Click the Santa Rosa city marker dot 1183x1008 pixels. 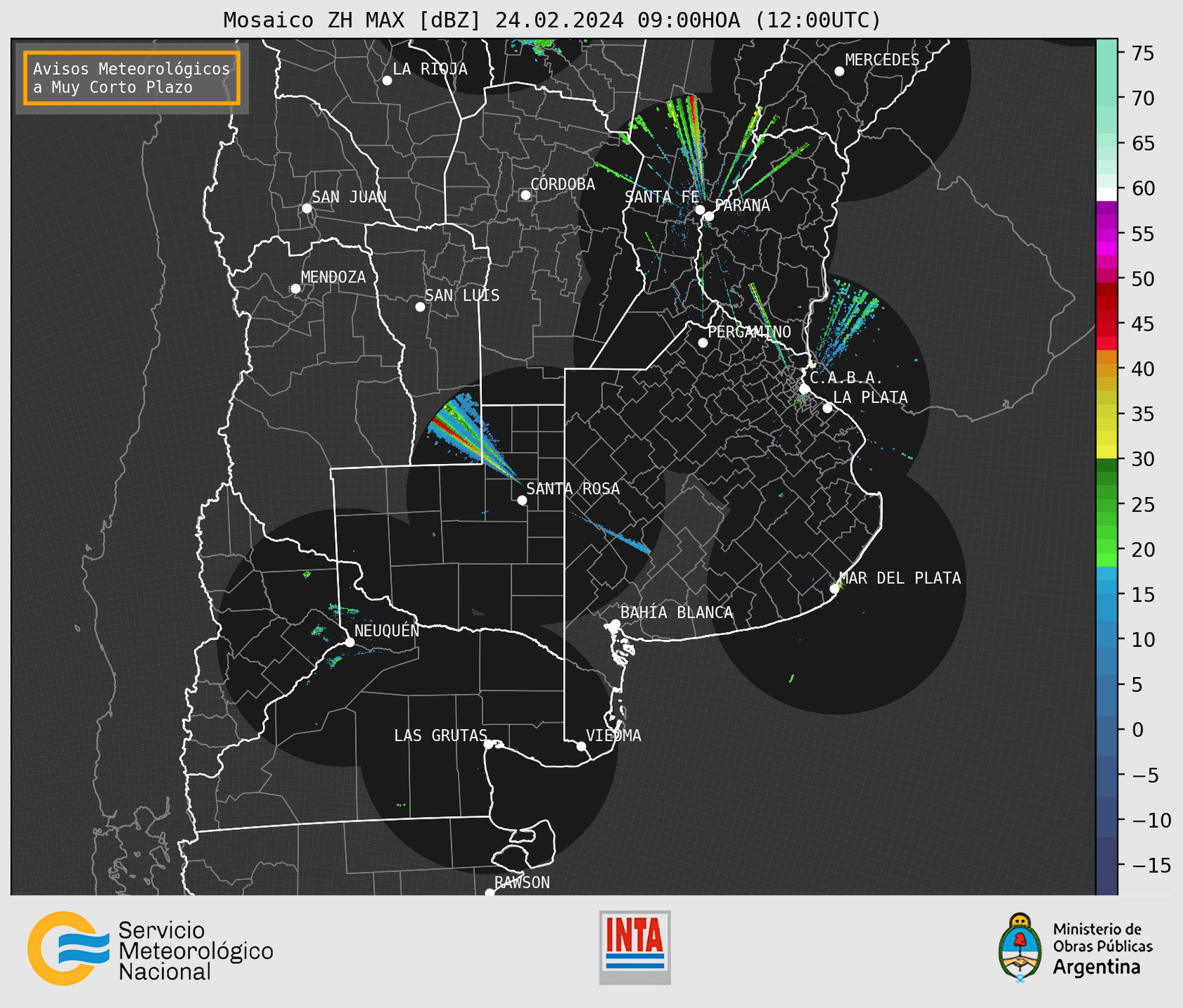522,500
